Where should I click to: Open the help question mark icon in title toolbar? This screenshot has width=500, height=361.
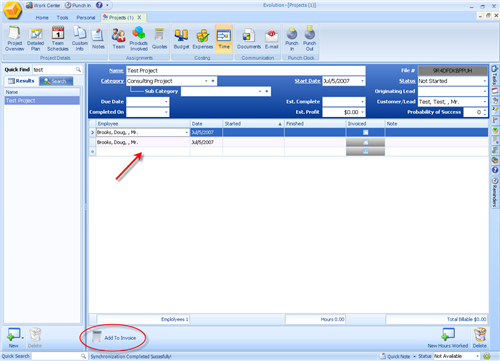point(99,5)
